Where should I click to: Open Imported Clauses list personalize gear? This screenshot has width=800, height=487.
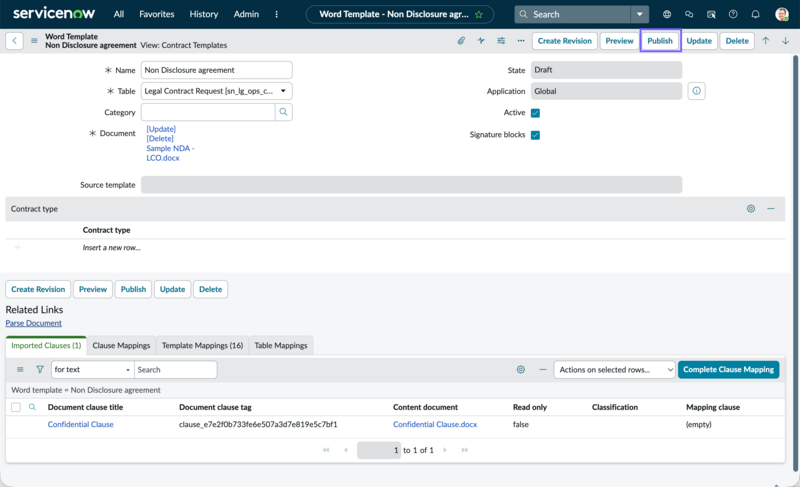(x=520, y=369)
